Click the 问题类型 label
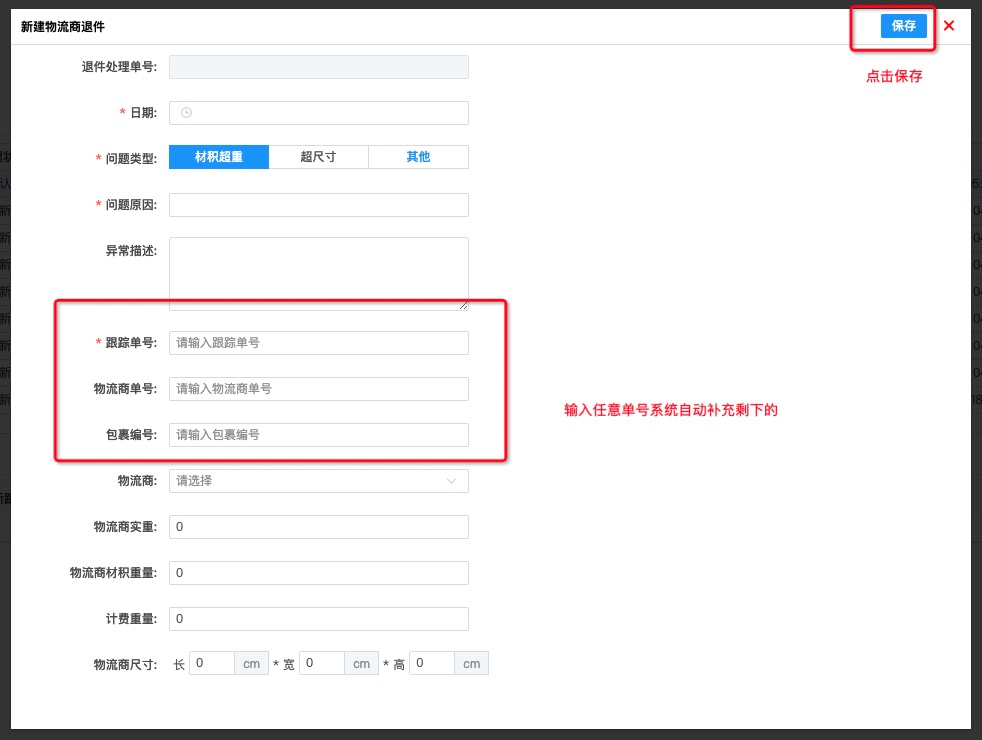The image size is (982, 740). point(131,158)
